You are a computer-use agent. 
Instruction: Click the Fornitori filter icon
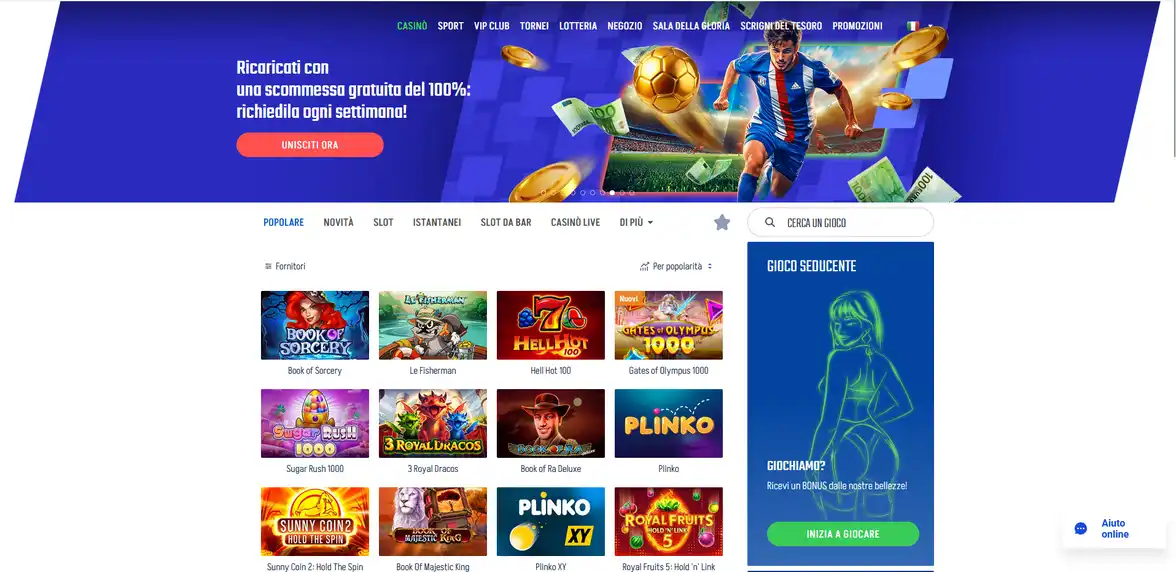tap(268, 266)
